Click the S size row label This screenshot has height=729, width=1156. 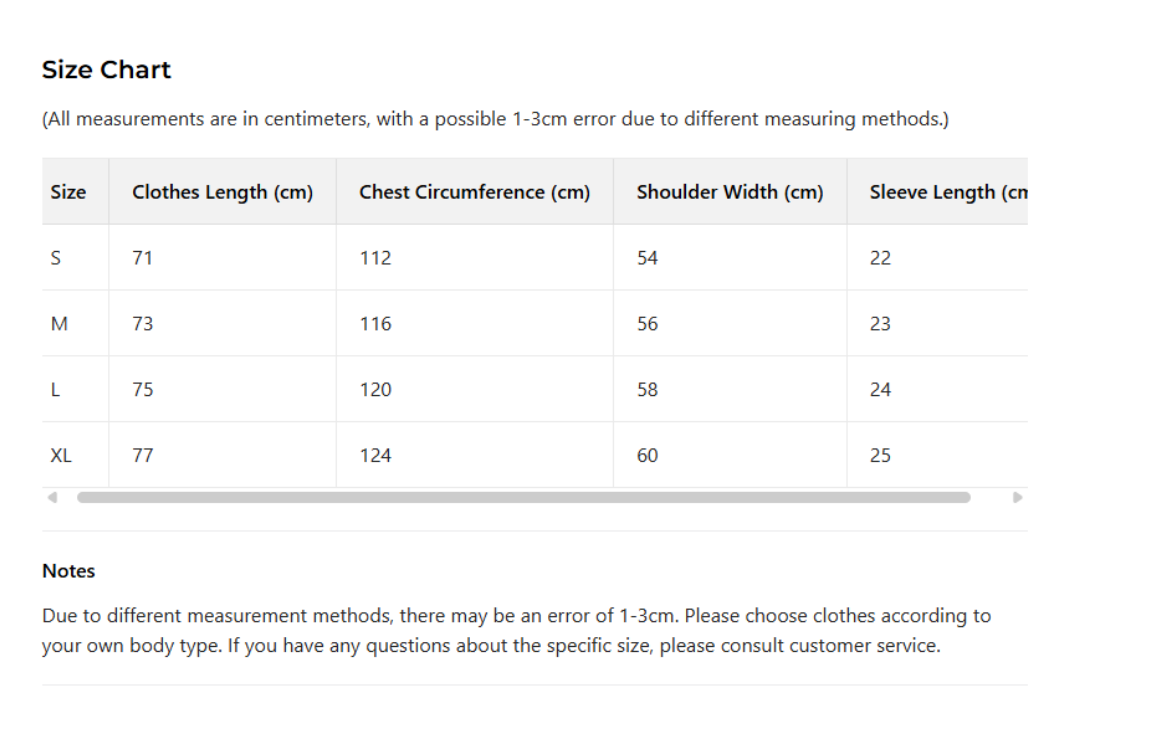pyautogui.click(x=56, y=258)
